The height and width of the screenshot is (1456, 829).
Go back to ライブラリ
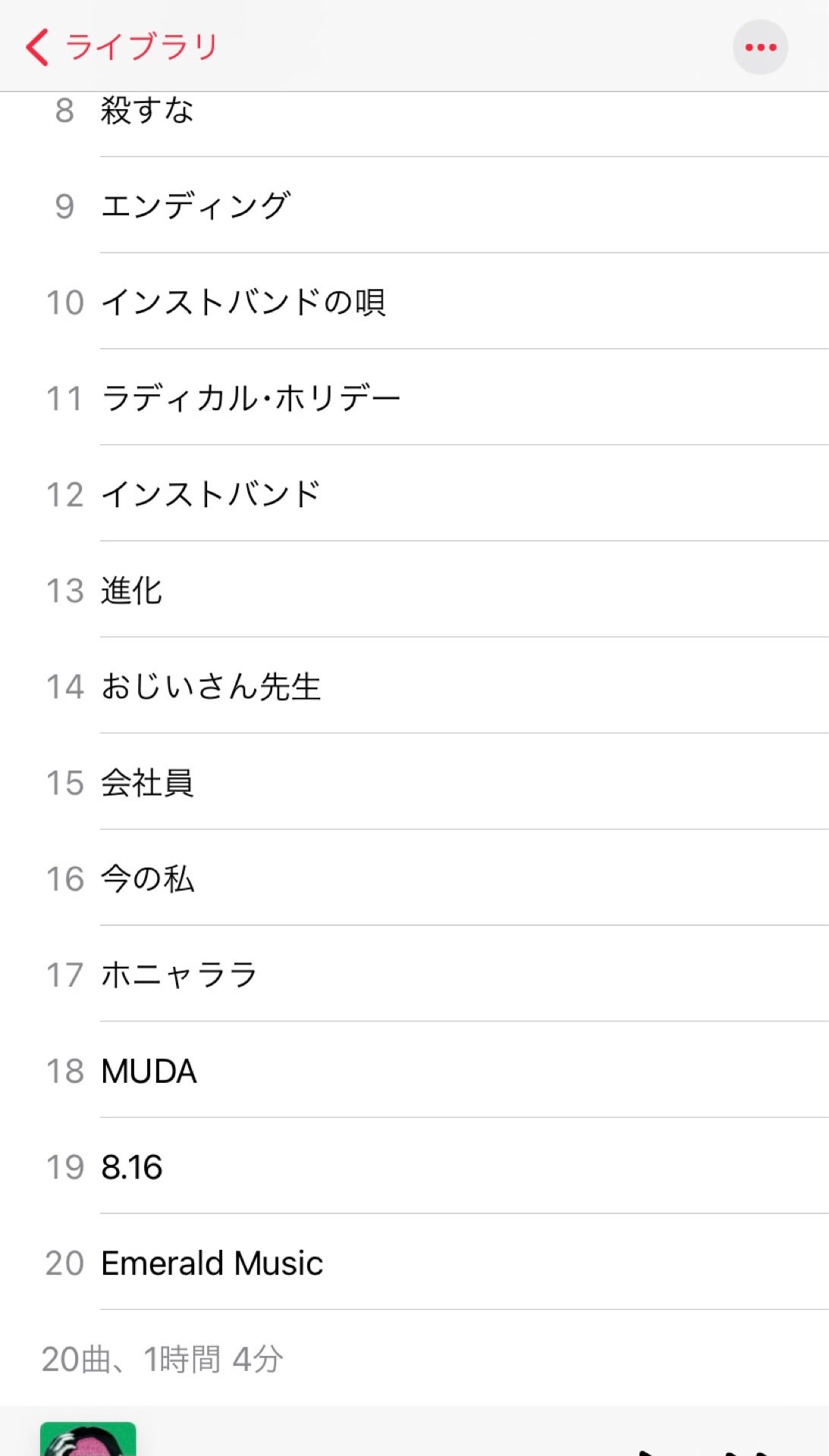coord(142,47)
